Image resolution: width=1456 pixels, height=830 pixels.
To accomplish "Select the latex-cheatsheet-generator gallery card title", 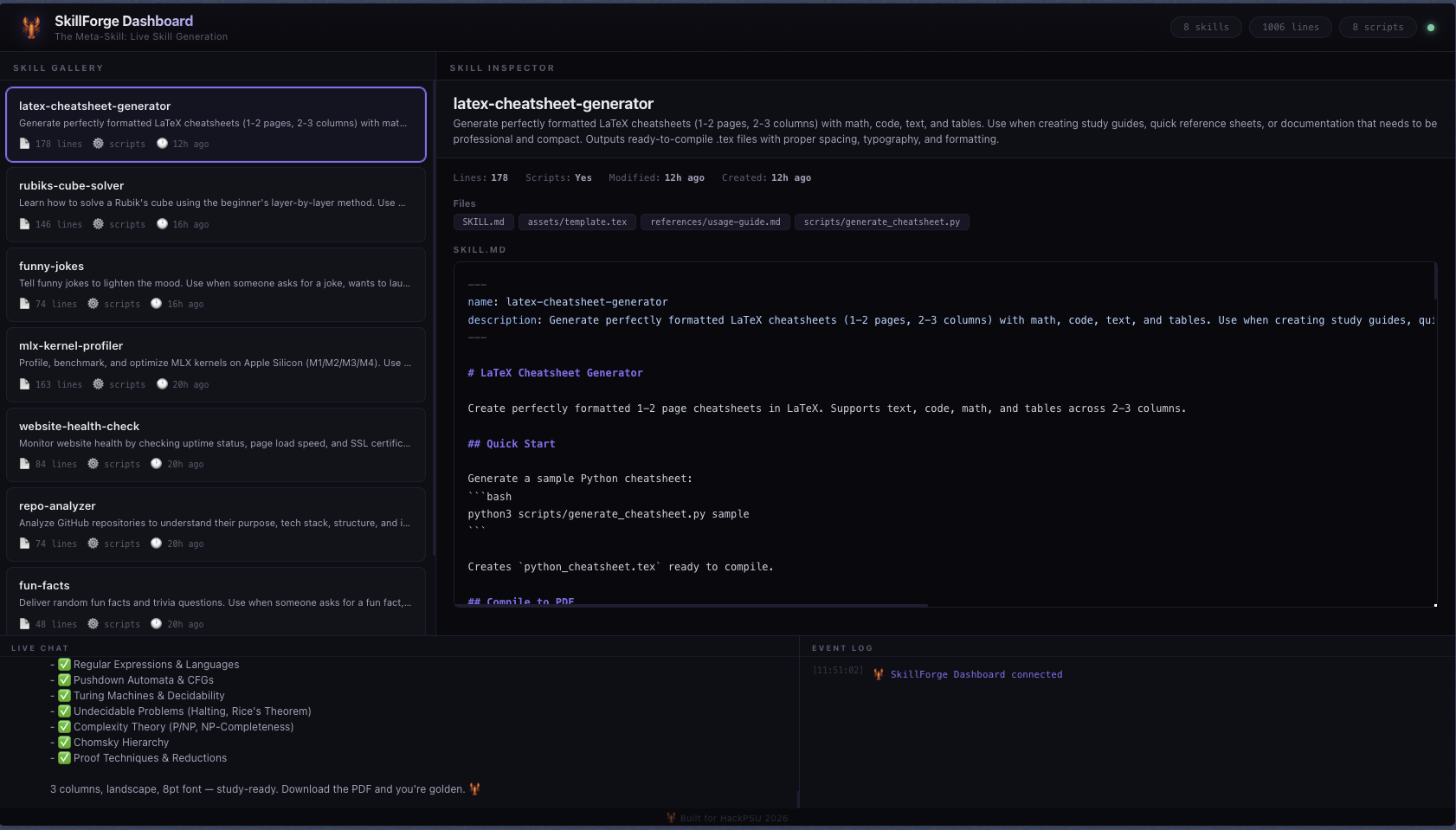I will [95, 106].
